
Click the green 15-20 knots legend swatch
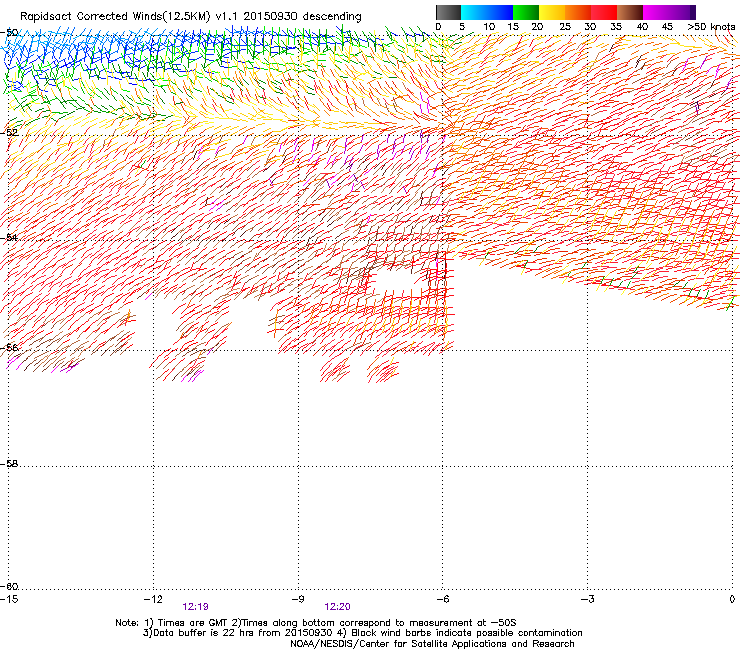click(526, 12)
